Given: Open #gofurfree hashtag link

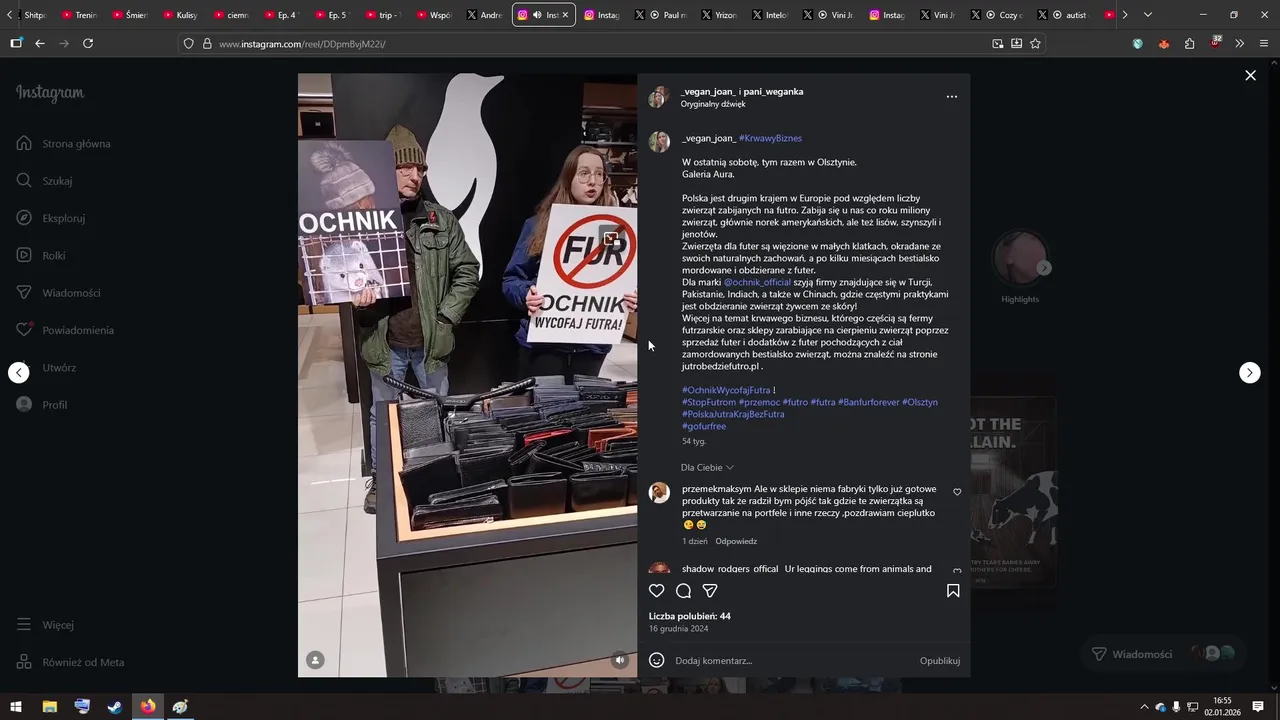Looking at the screenshot, I should point(704,426).
